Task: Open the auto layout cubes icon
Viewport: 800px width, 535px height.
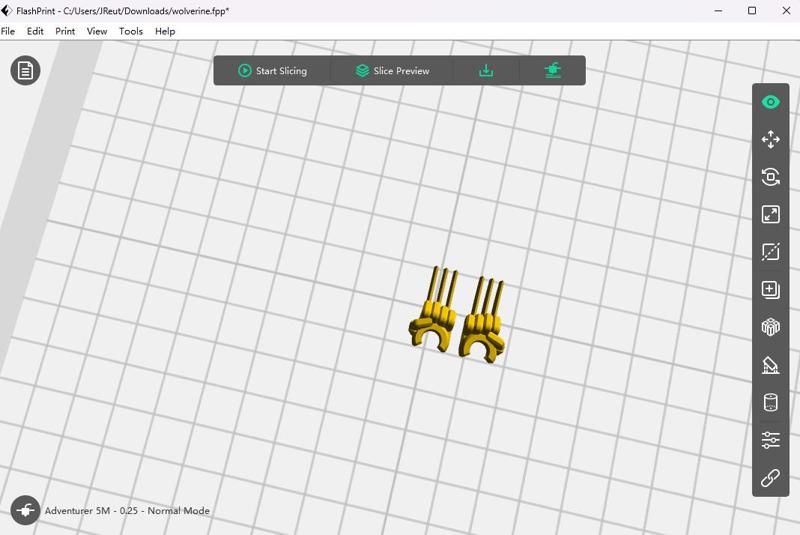Action: coord(770,327)
